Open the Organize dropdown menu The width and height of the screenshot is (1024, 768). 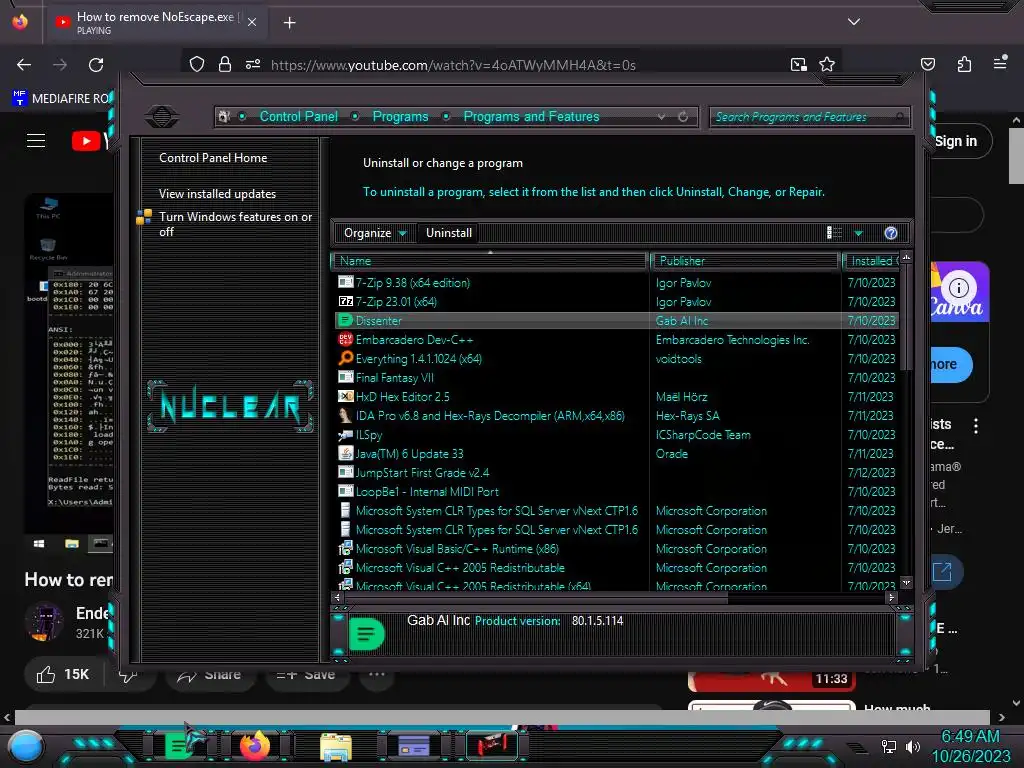click(375, 233)
